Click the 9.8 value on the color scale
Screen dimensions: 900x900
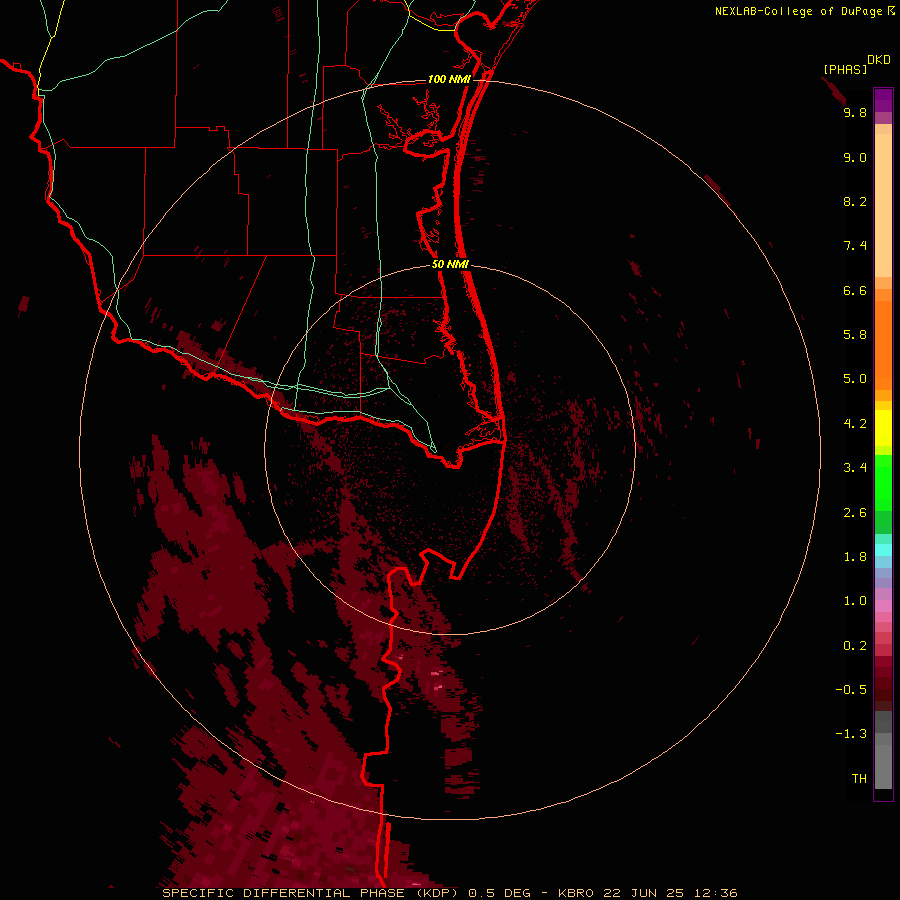pos(855,112)
